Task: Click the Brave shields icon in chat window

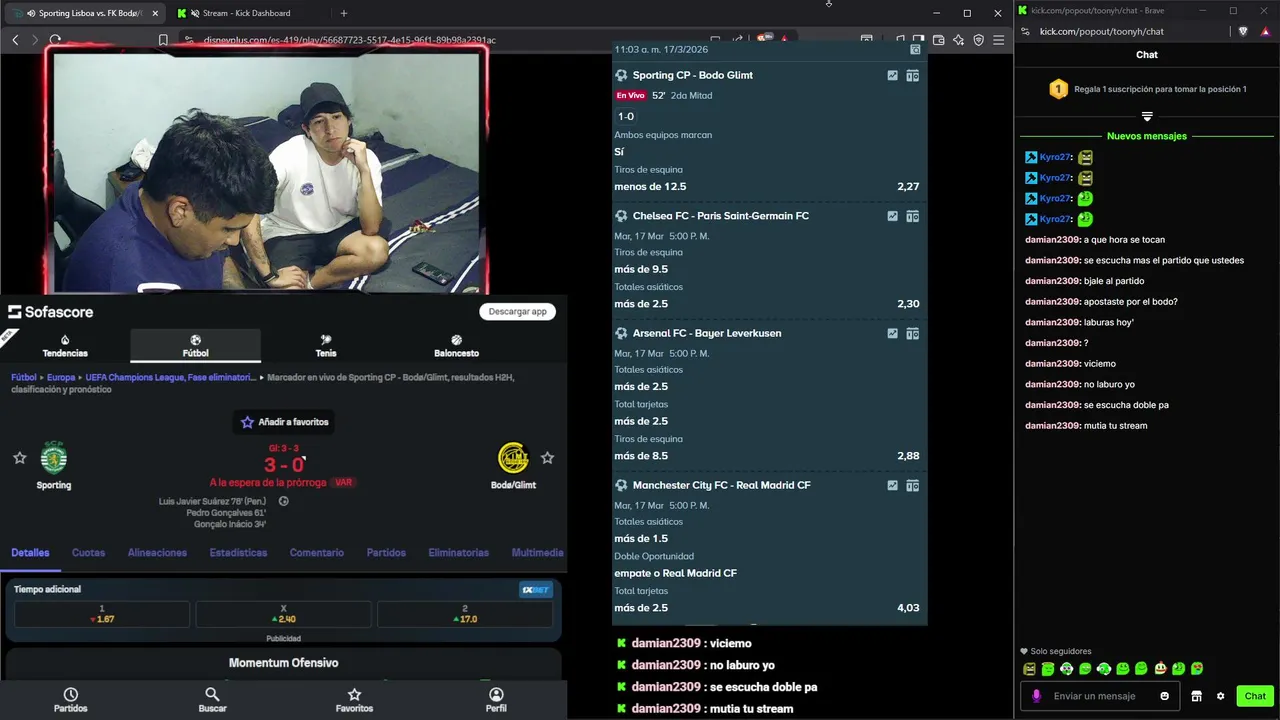Action: [1243, 31]
